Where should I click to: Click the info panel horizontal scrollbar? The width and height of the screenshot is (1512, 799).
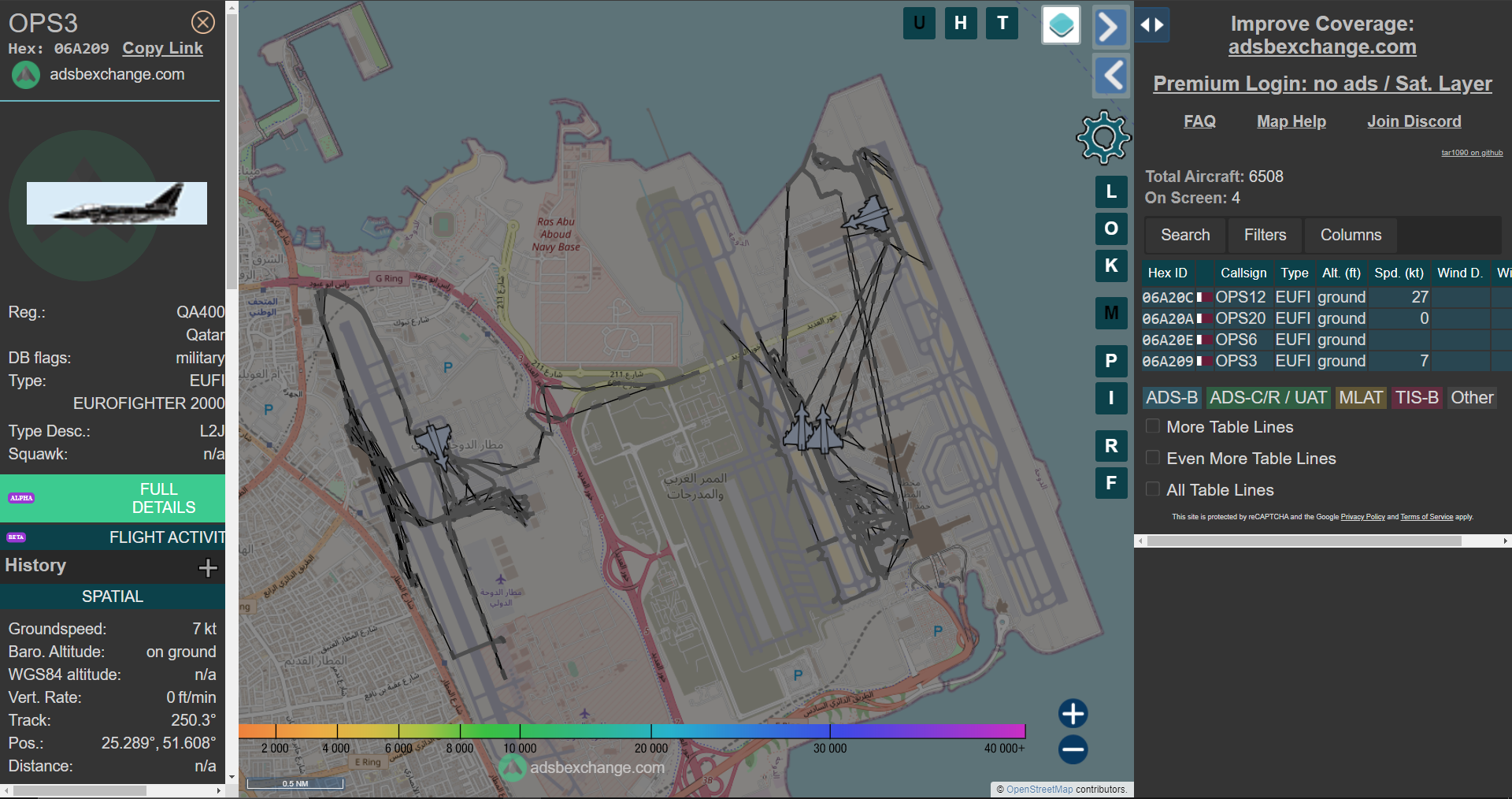(80, 790)
